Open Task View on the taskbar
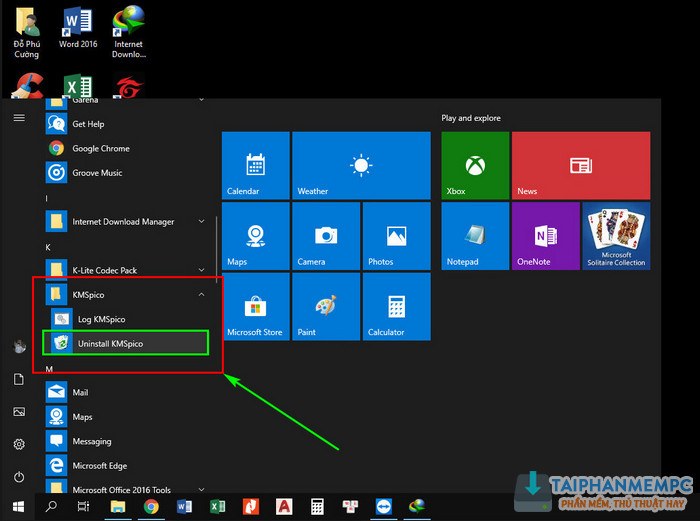This screenshot has height=521, width=700. pyautogui.click(x=83, y=507)
